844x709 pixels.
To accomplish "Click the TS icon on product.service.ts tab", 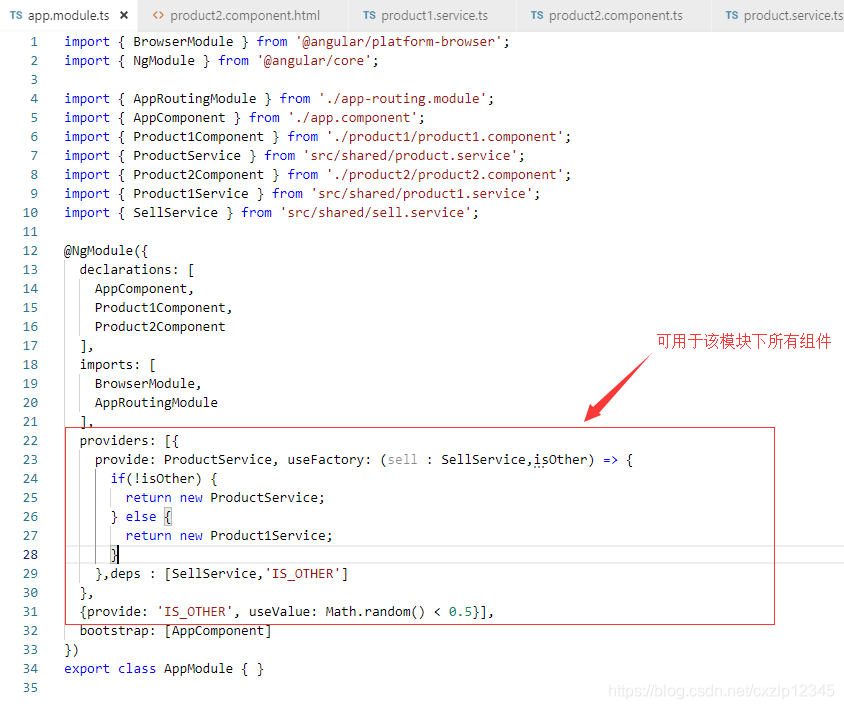I will click(732, 15).
